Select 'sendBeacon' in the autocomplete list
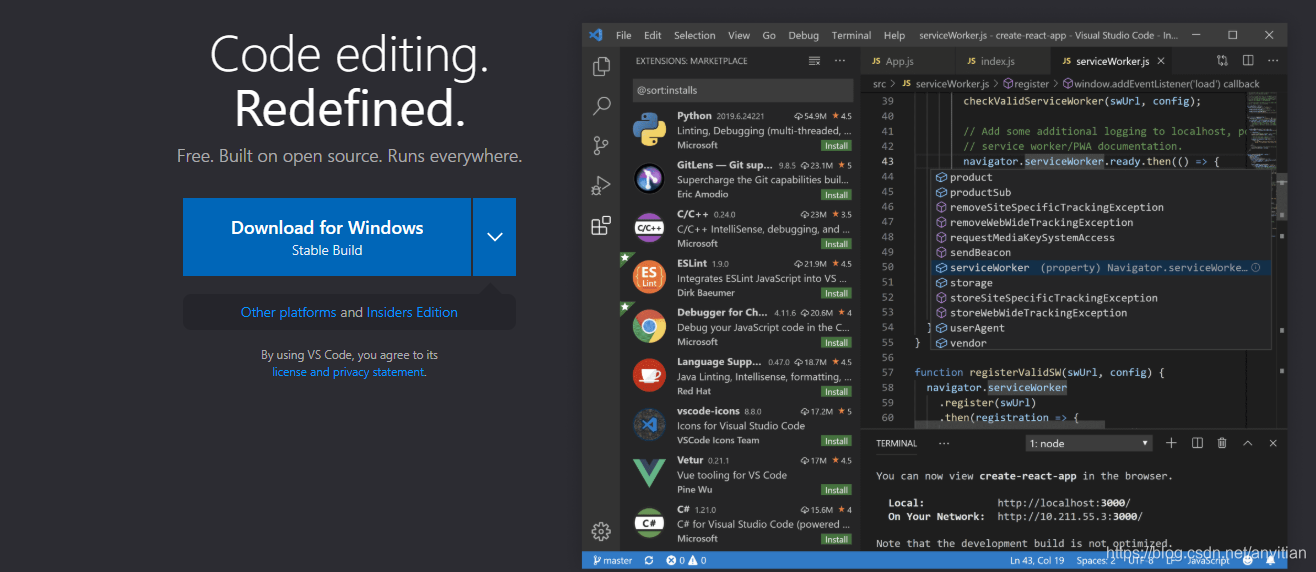The height and width of the screenshot is (572, 1316). coord(1101,253)
